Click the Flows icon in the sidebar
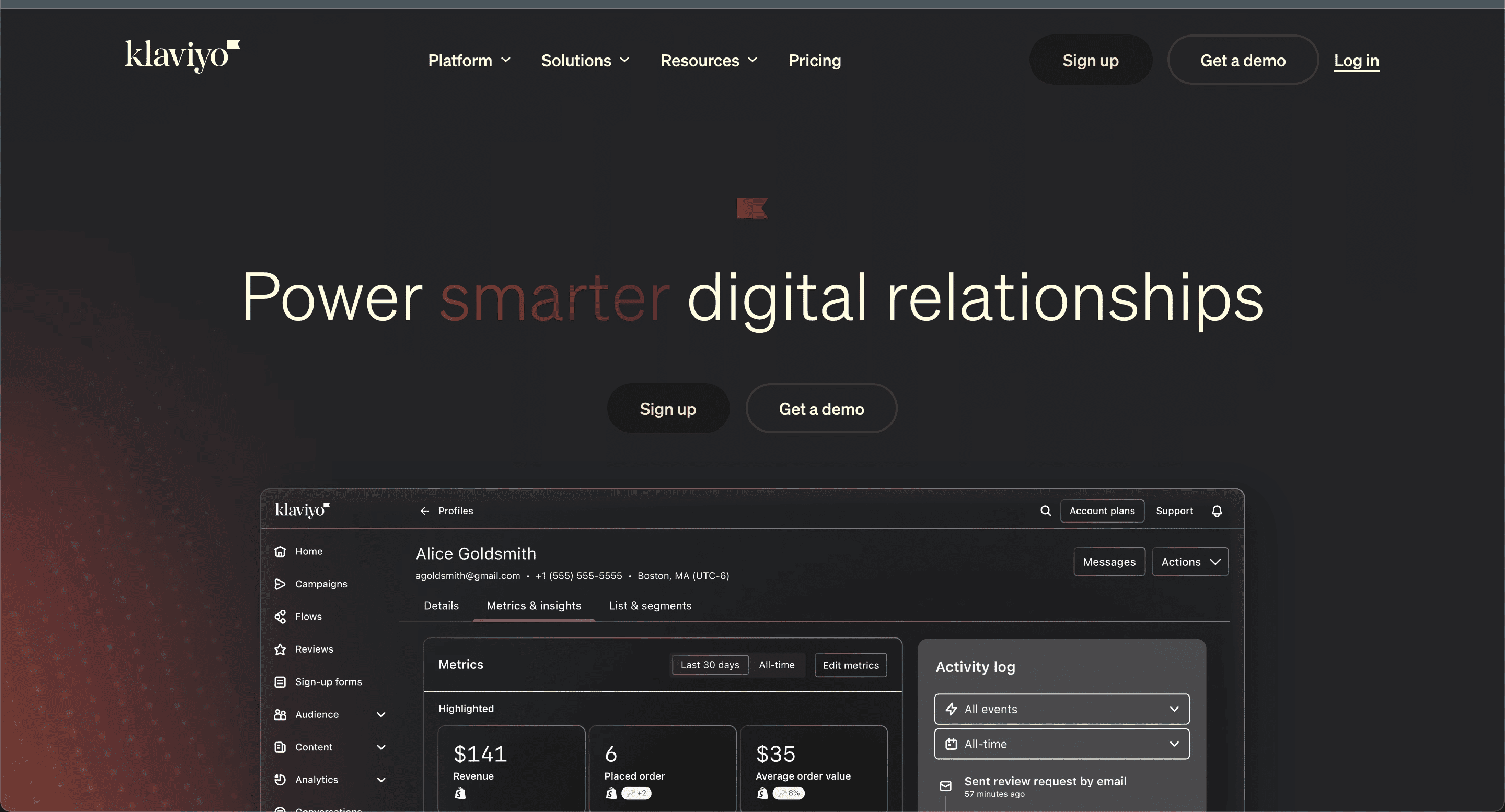Screen dimensions: 1505x812 coord(280,616)
